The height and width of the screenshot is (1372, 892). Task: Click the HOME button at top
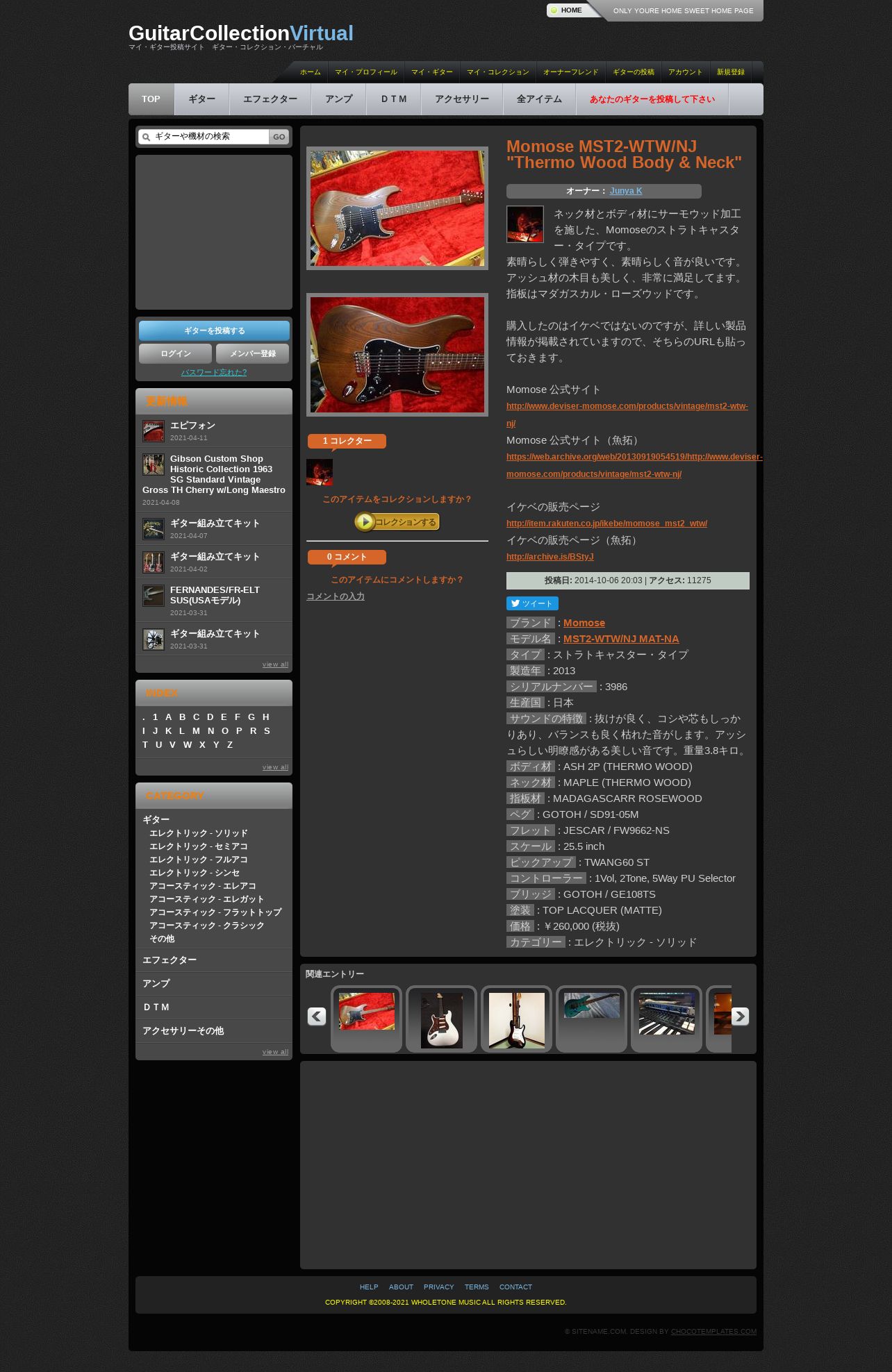point(572,10)
